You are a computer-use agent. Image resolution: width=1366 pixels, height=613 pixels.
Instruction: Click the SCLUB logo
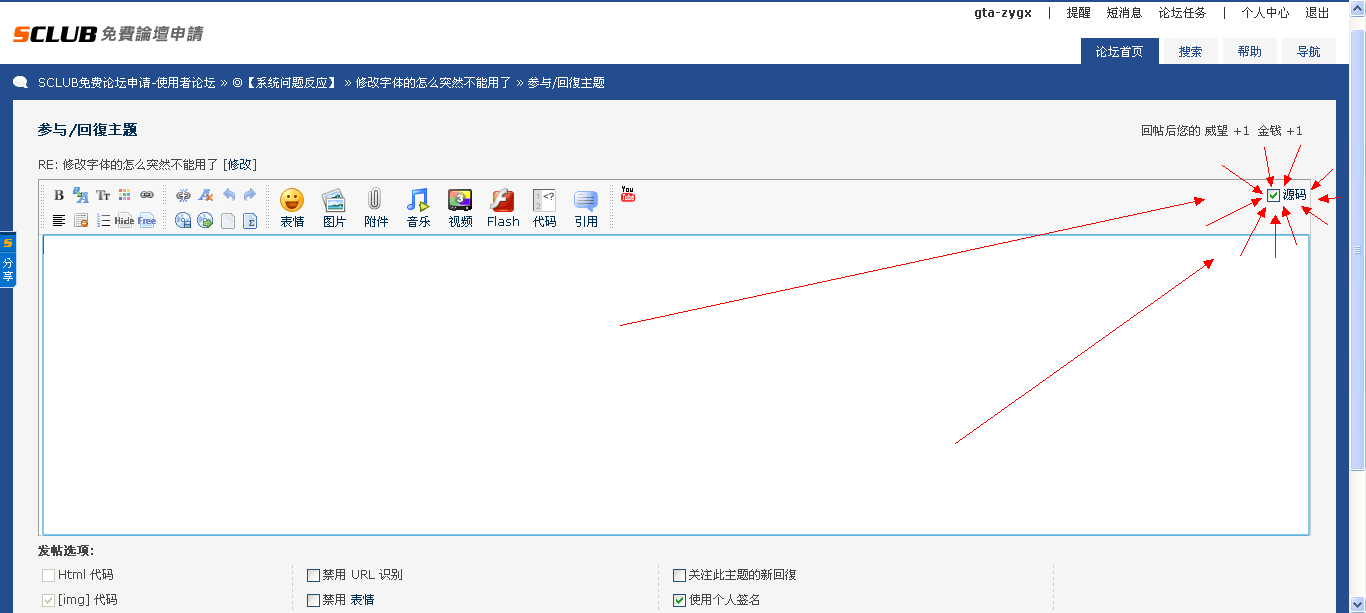coord(107,34)
